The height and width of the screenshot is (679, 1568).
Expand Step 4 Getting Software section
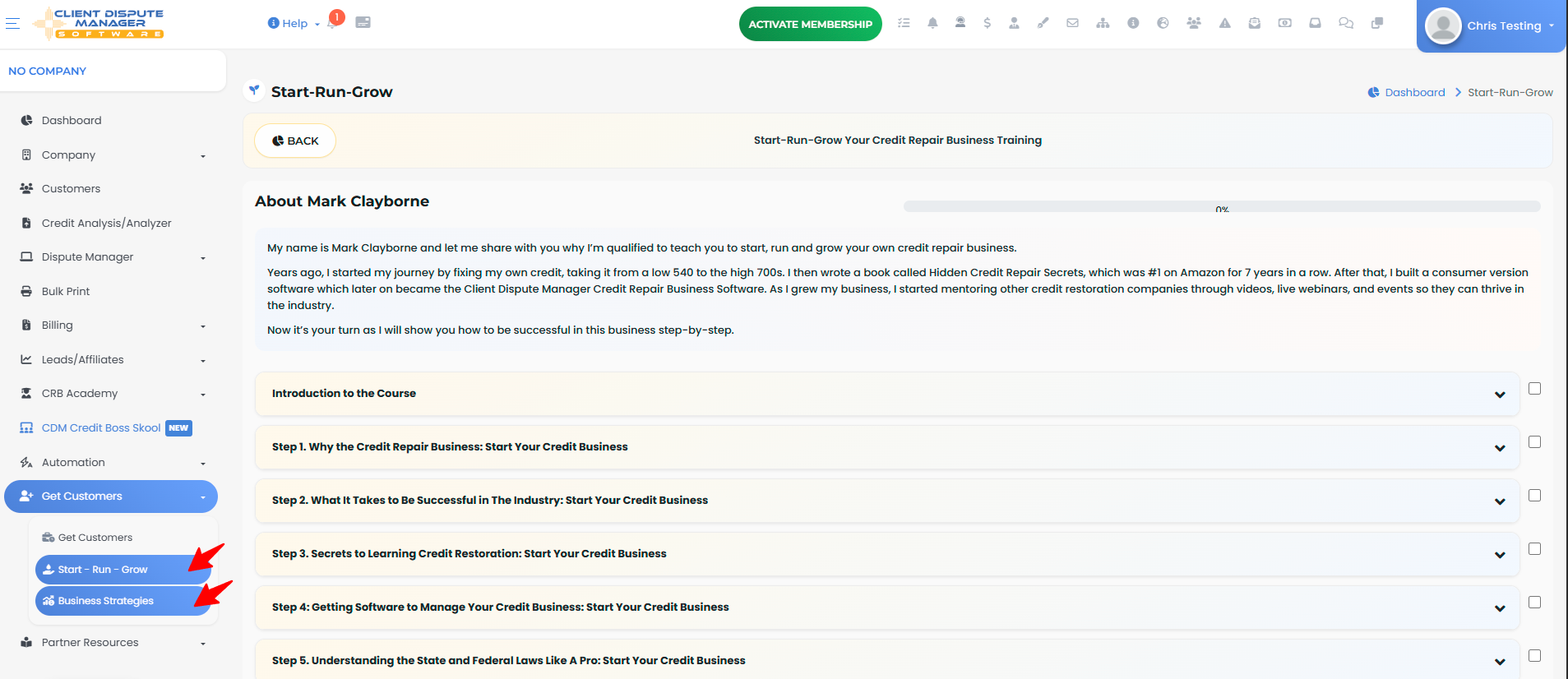[887, 607]
